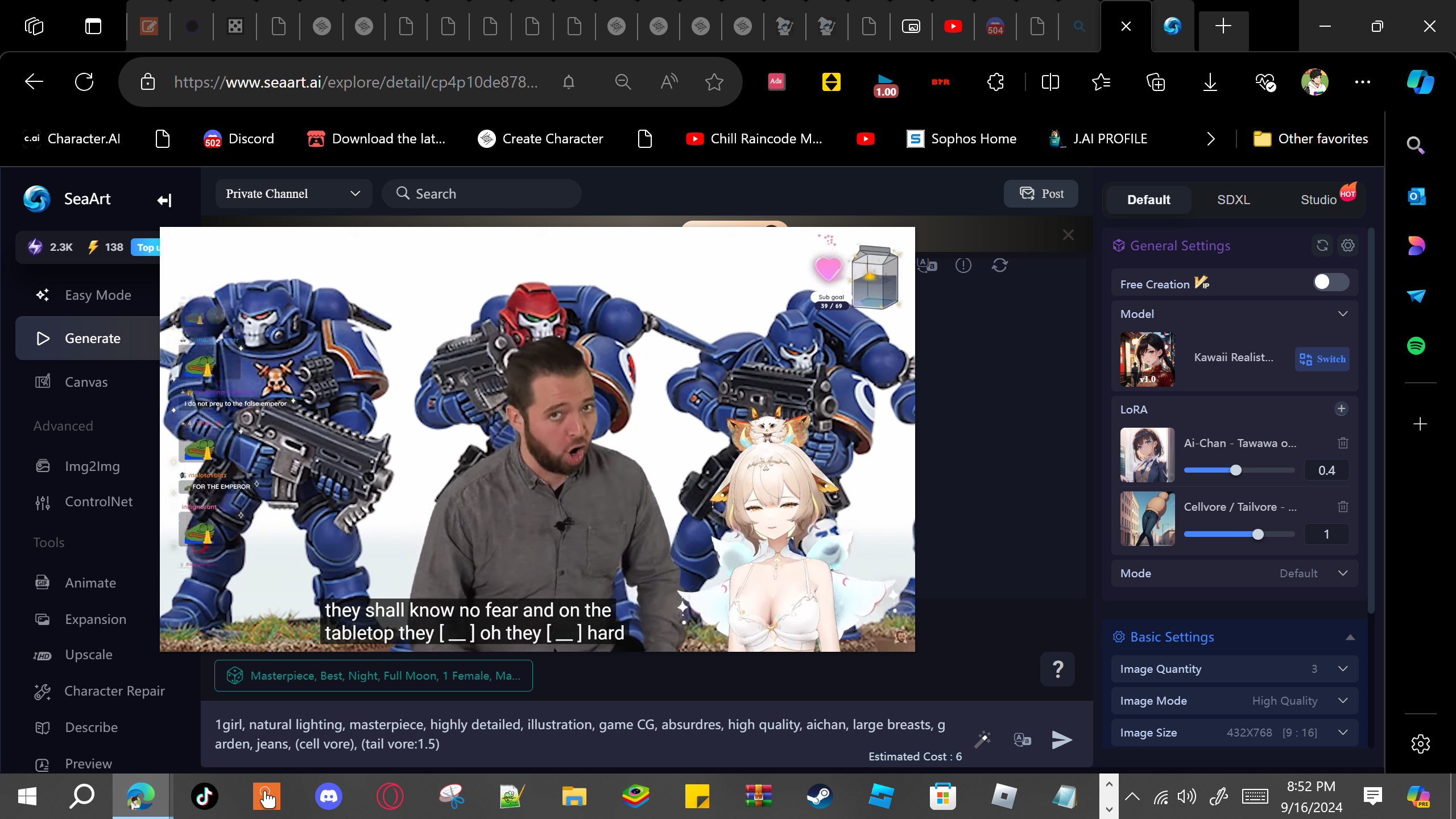Screen dimensions: 1456x819
Task: Open the Sophos Home bookmark
Action: point(962,139)
